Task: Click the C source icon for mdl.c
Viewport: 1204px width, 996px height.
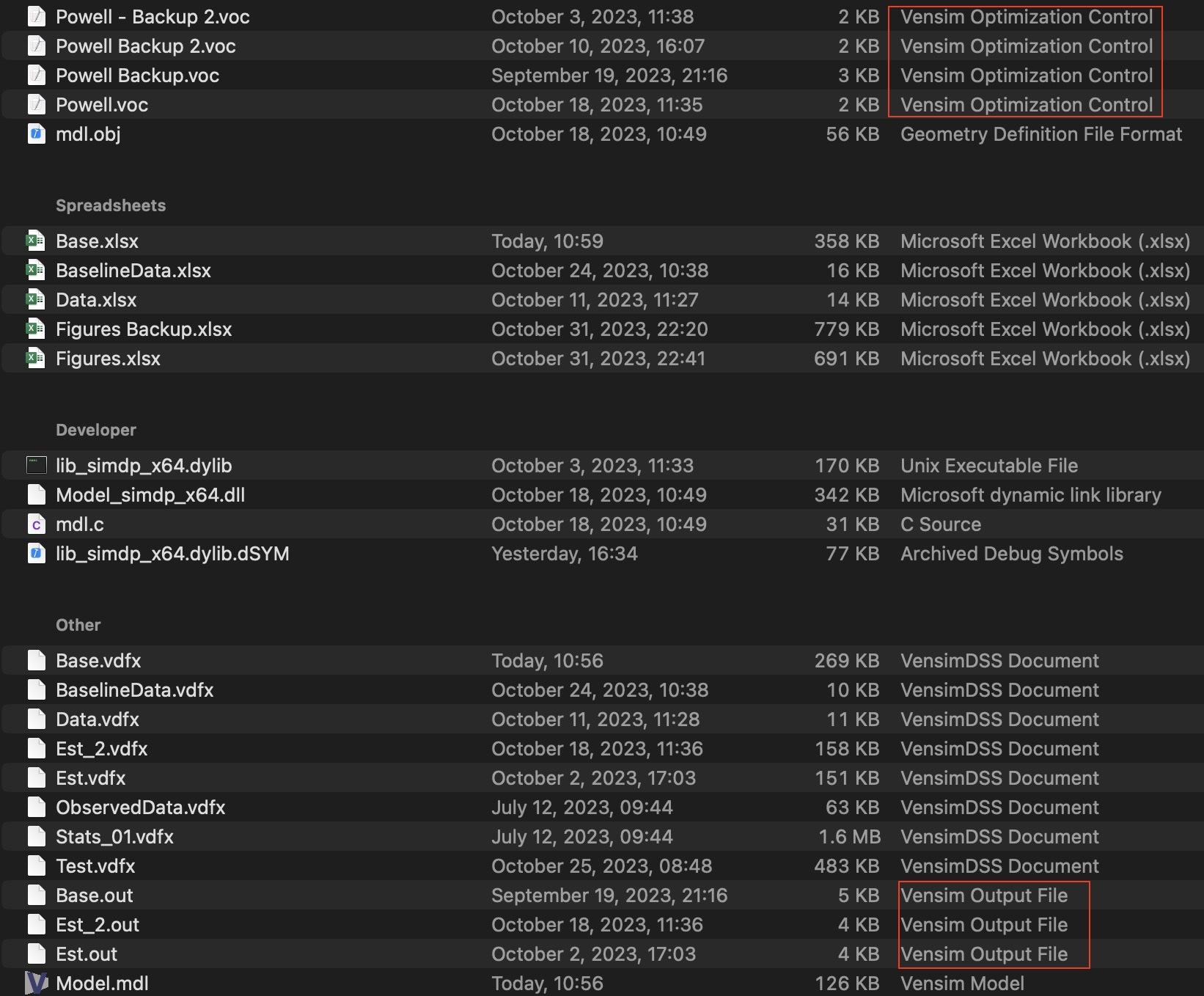Action: point(36,524)
